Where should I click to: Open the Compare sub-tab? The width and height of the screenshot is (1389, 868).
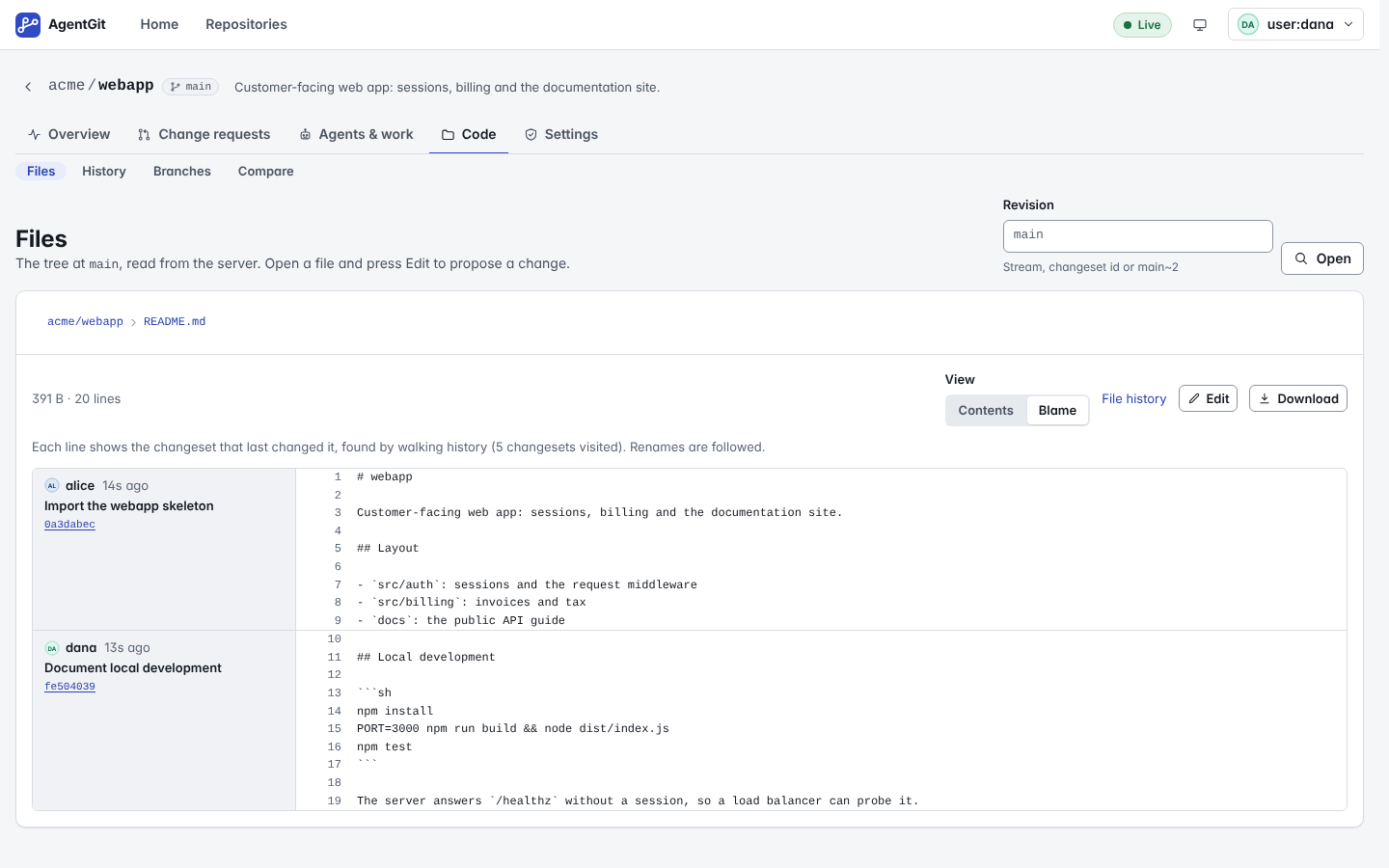point(266,171)
